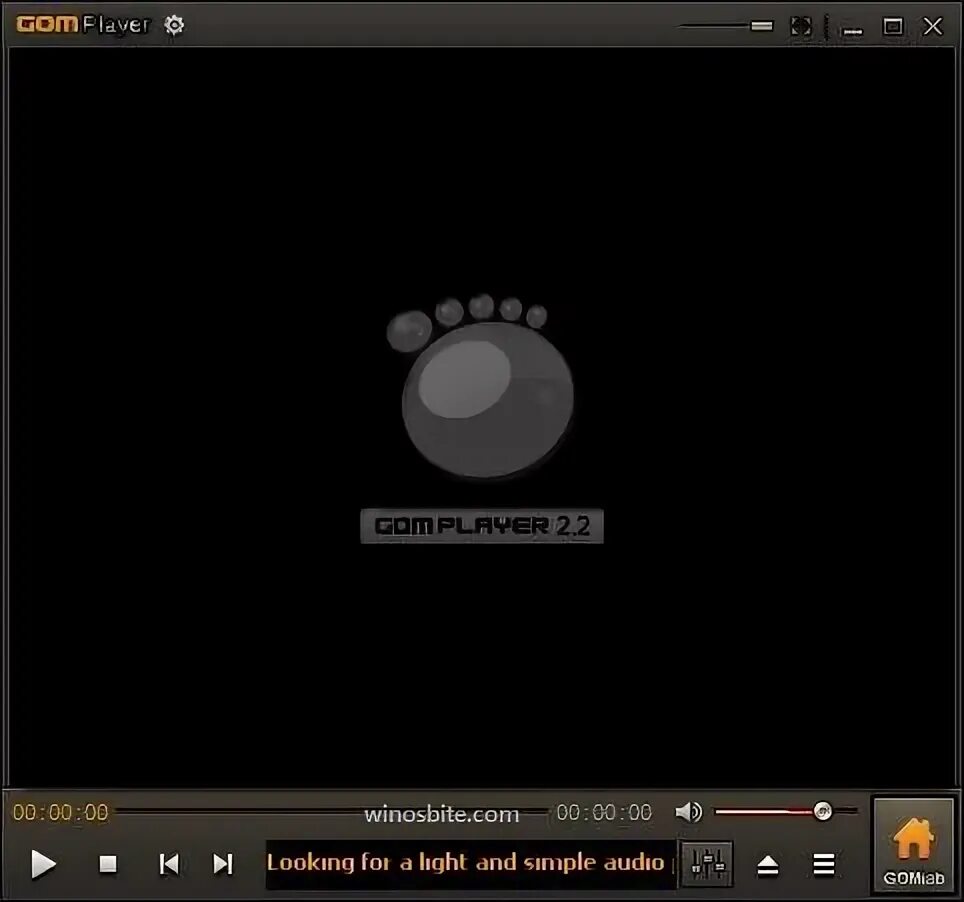Start playback with the Play button
964x902 pixels.
coord(43,864)
